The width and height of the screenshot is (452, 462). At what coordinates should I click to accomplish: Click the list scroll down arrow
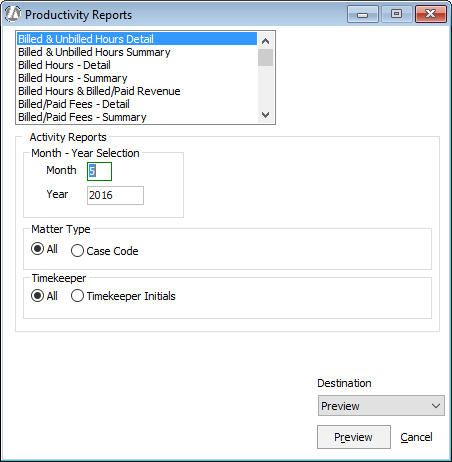(x=266, y=115)
